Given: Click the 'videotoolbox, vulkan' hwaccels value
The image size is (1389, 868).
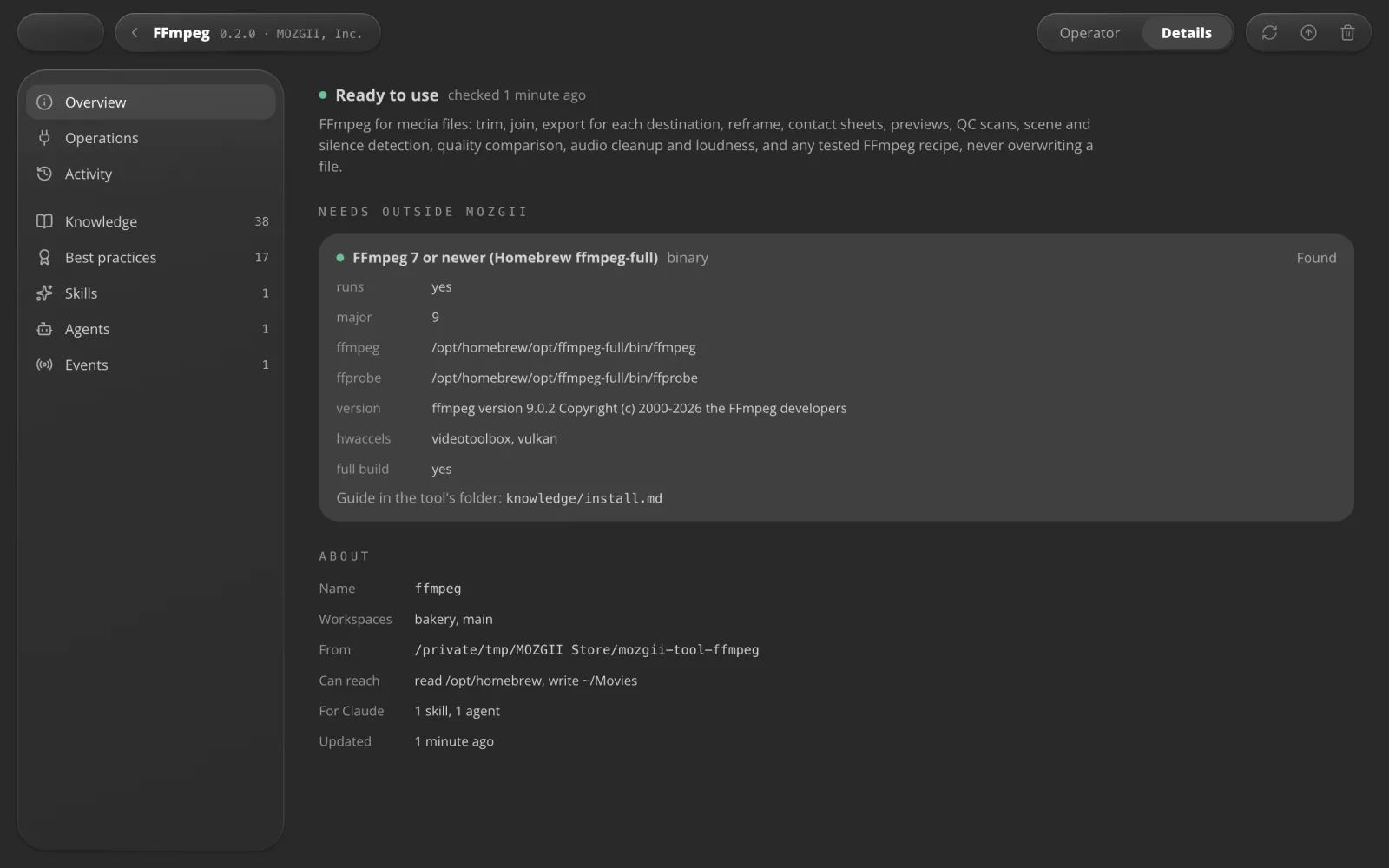Looking at the screenshot, I should point(494,438).
